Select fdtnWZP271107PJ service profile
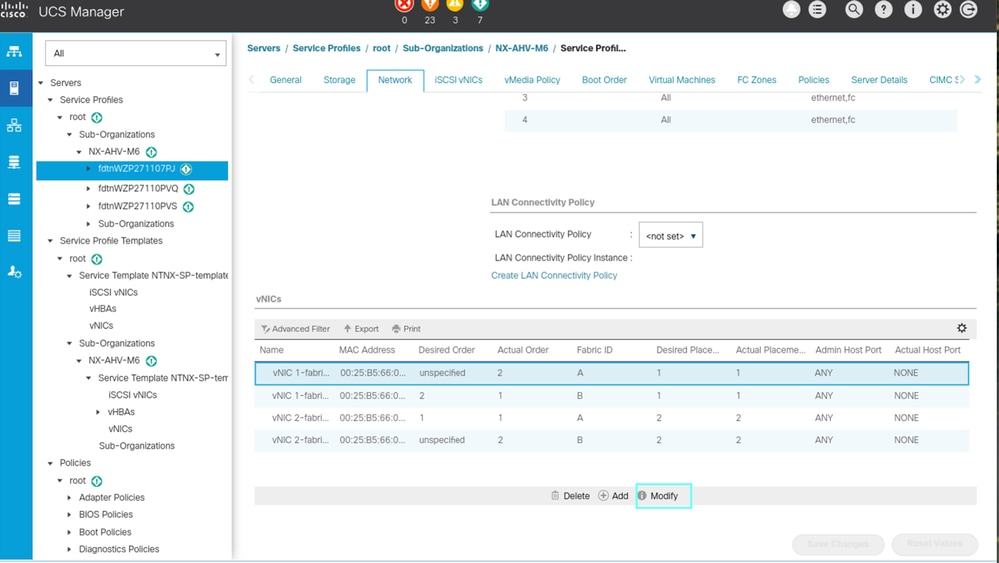 point(136,169)
